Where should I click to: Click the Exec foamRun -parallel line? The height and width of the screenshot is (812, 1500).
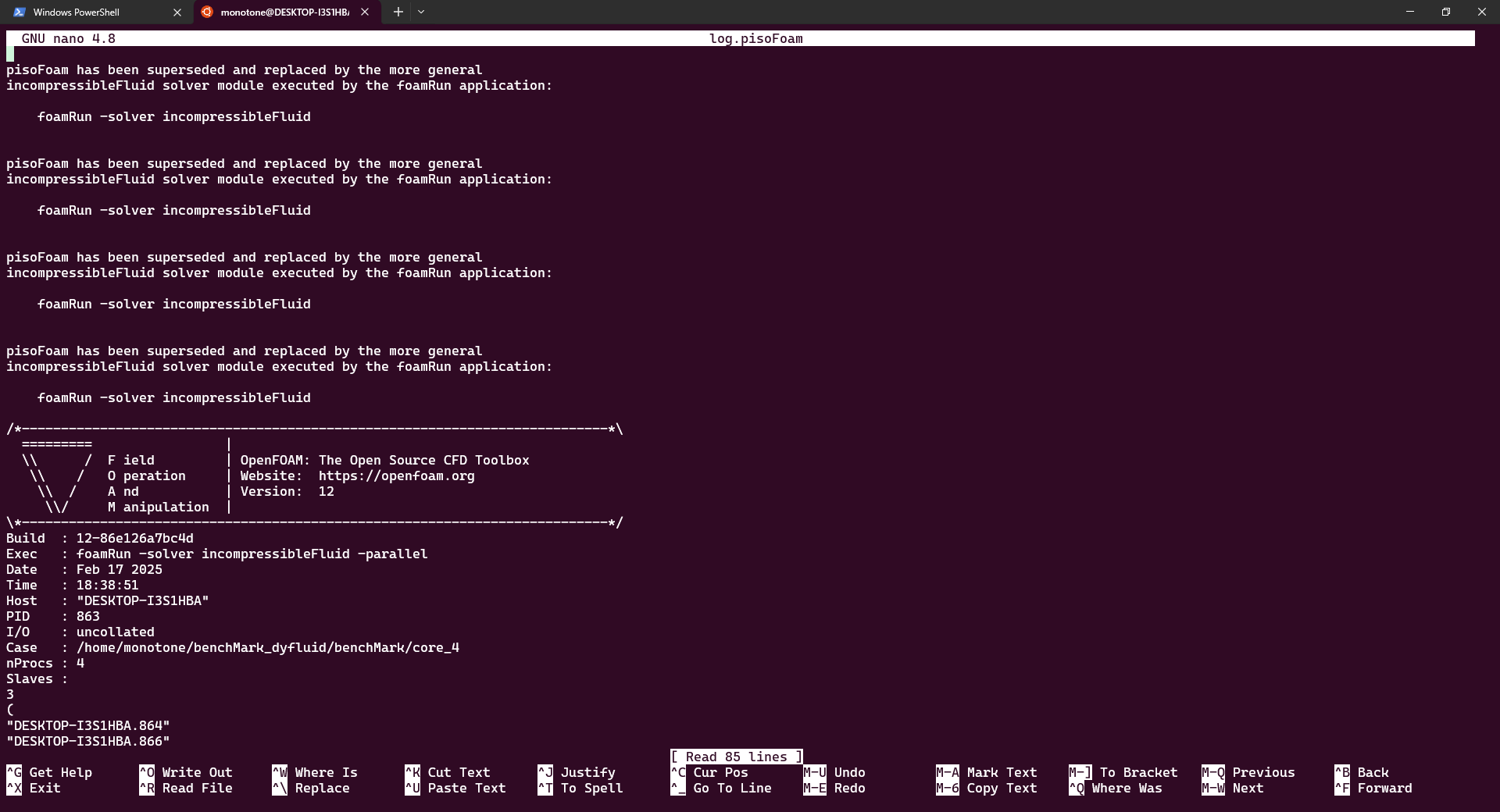pos(217,554)
